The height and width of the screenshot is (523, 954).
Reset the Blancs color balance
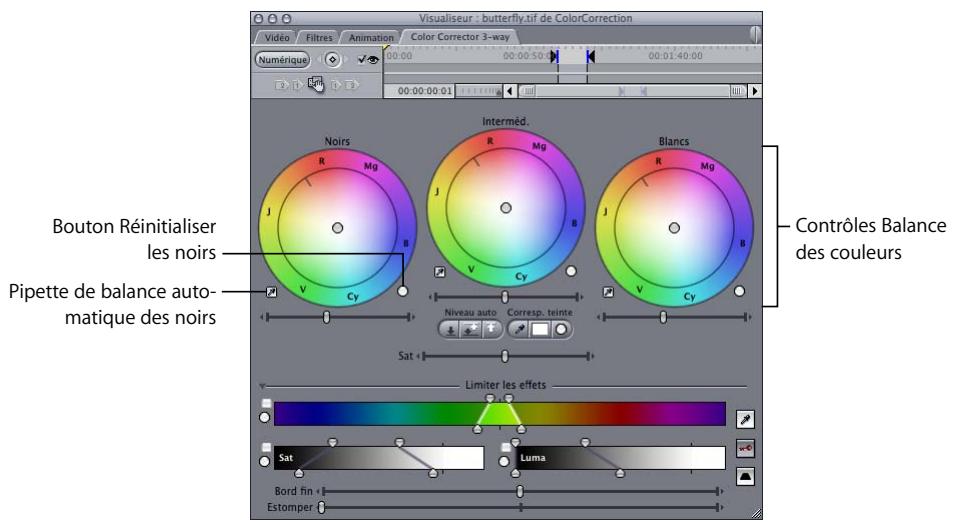[739, 291]
